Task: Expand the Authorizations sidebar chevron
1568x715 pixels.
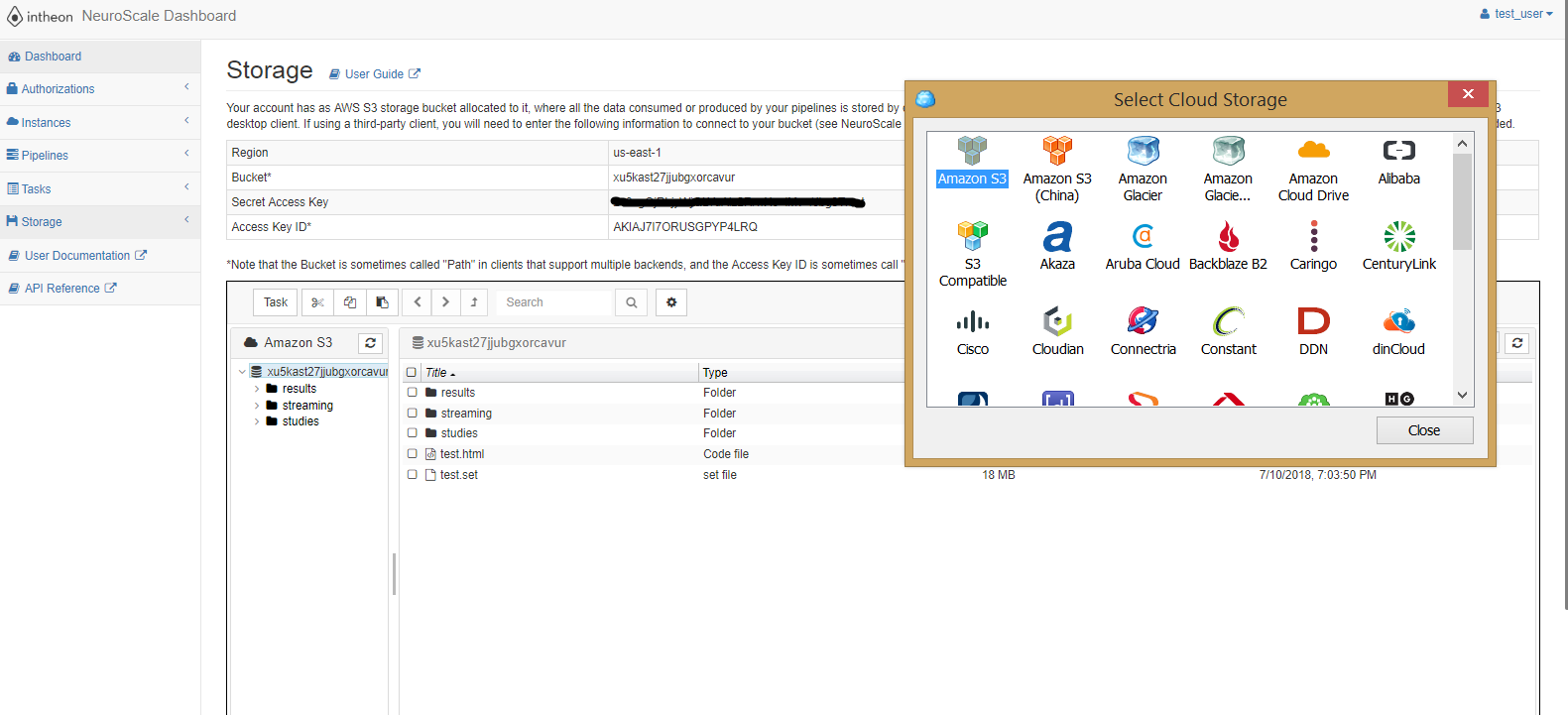Action: (x=186, y=87)
